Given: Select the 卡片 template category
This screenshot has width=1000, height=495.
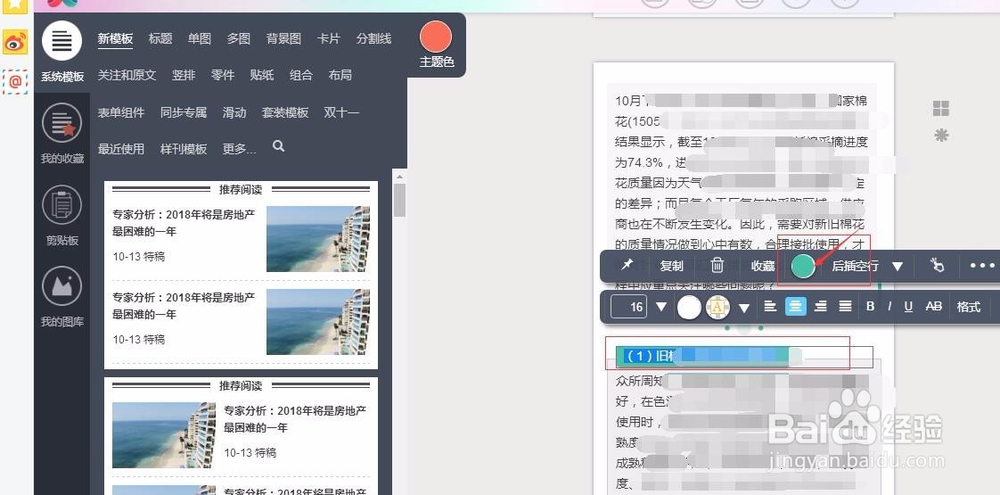Looking at the screenshot, I should pos(328,39).
